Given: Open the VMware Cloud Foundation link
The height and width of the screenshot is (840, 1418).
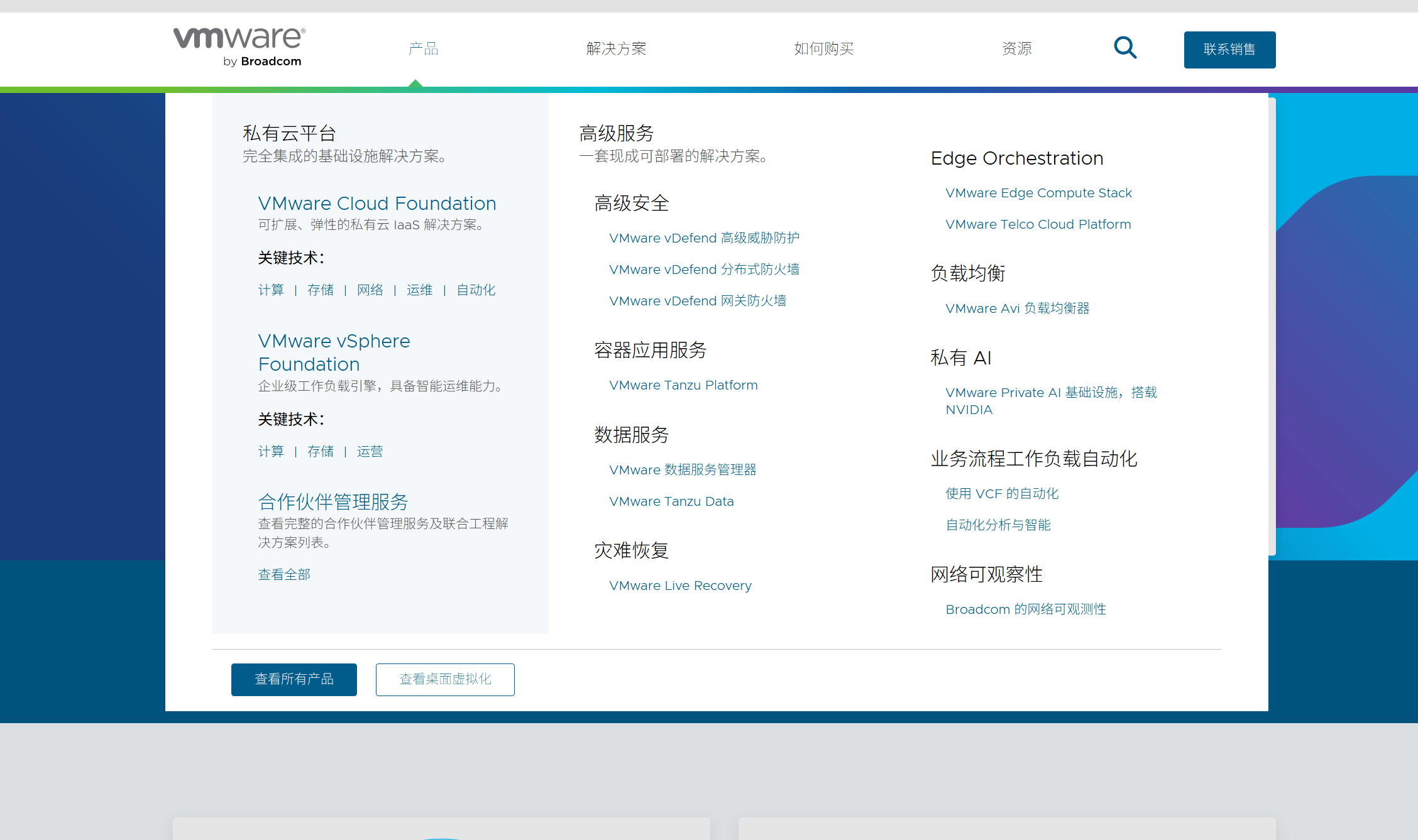Looking at the screenshot, I should tap(376, 203).
